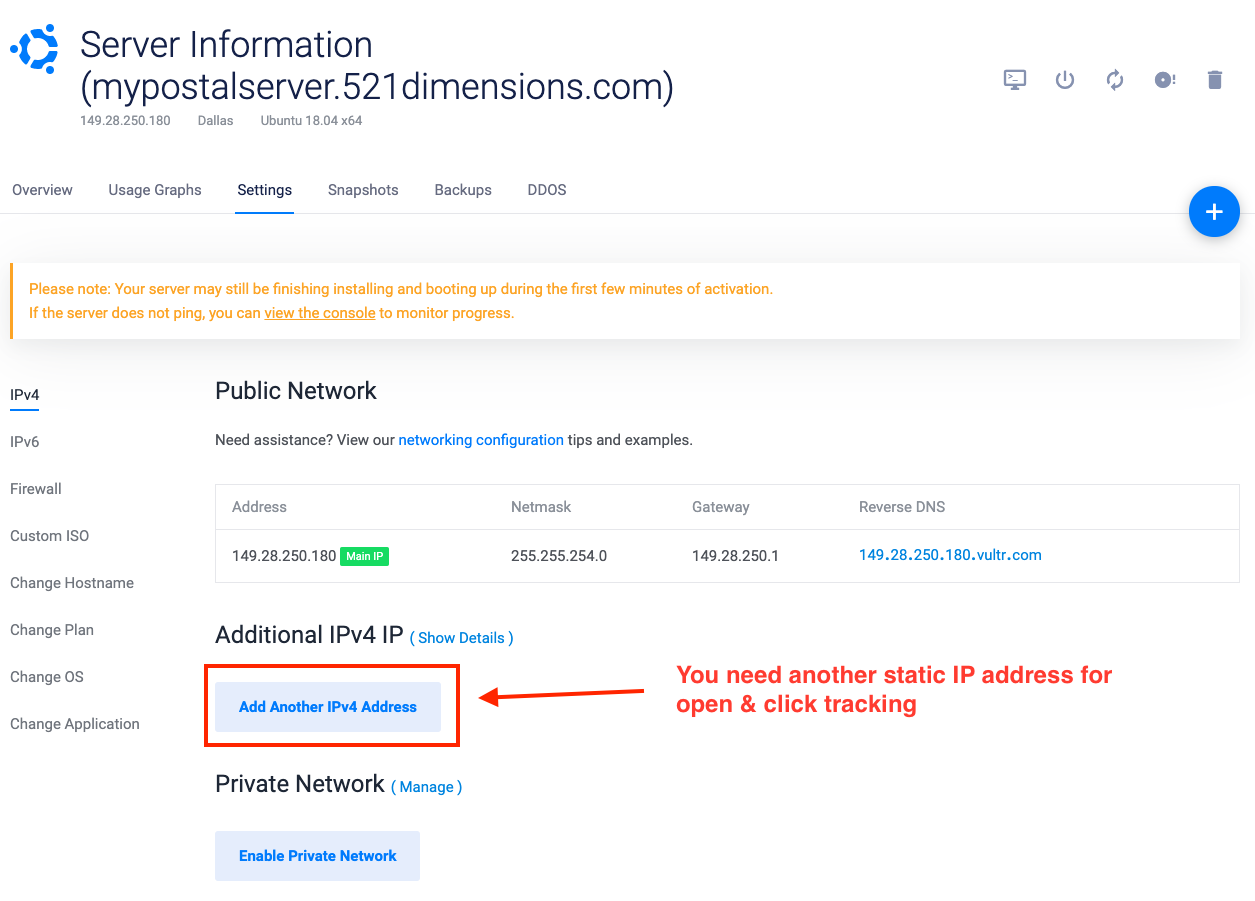The width and height of the screenshot is (1255, 901).
Task: Open Change OS in sidebar
Action: point(47,677)
